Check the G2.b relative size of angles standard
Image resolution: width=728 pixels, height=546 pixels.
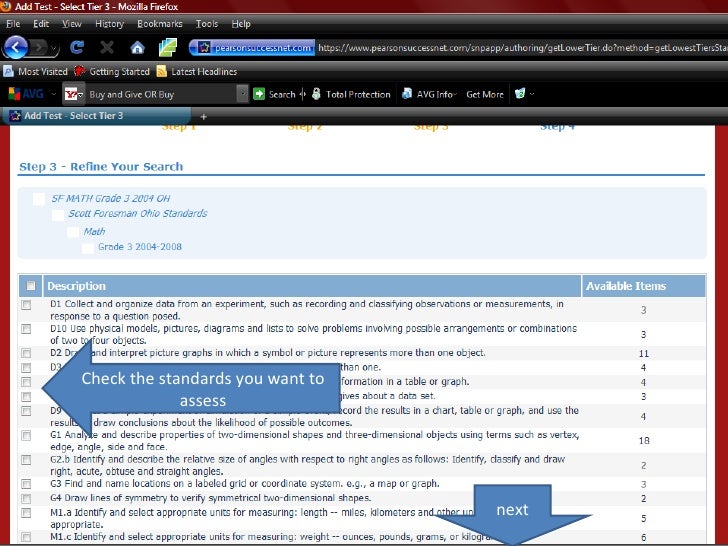pyautogui.click(x=26, y=460)
